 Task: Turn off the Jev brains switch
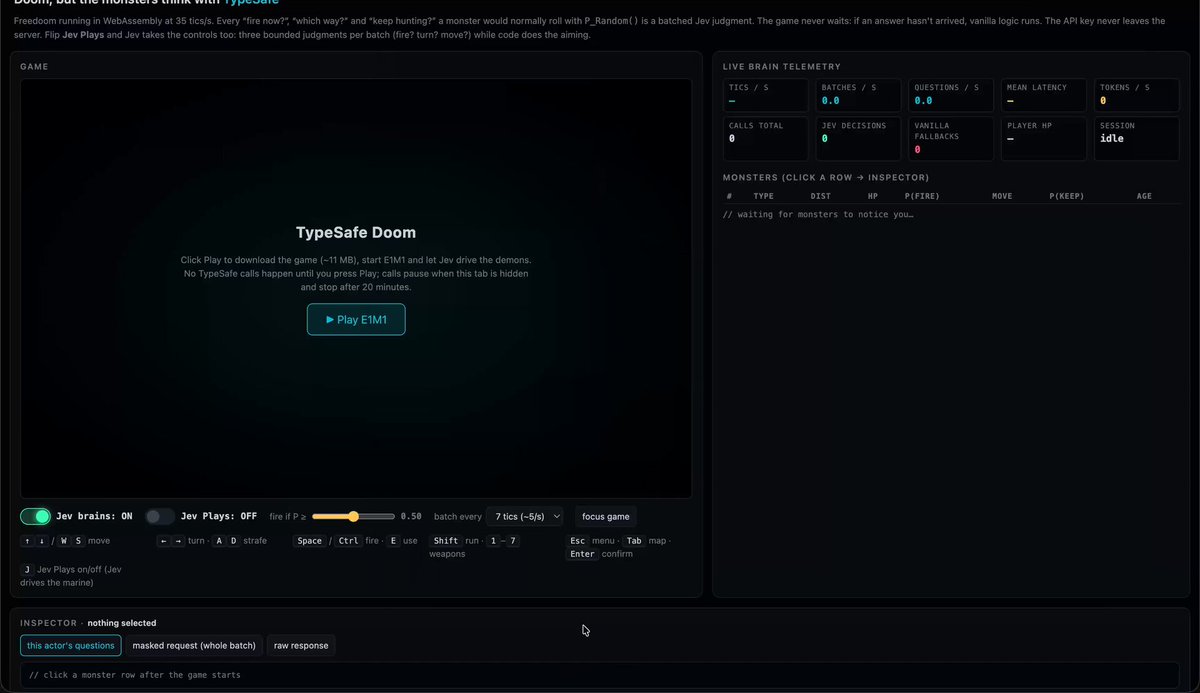pyautogui.click(x=36, y=516)
